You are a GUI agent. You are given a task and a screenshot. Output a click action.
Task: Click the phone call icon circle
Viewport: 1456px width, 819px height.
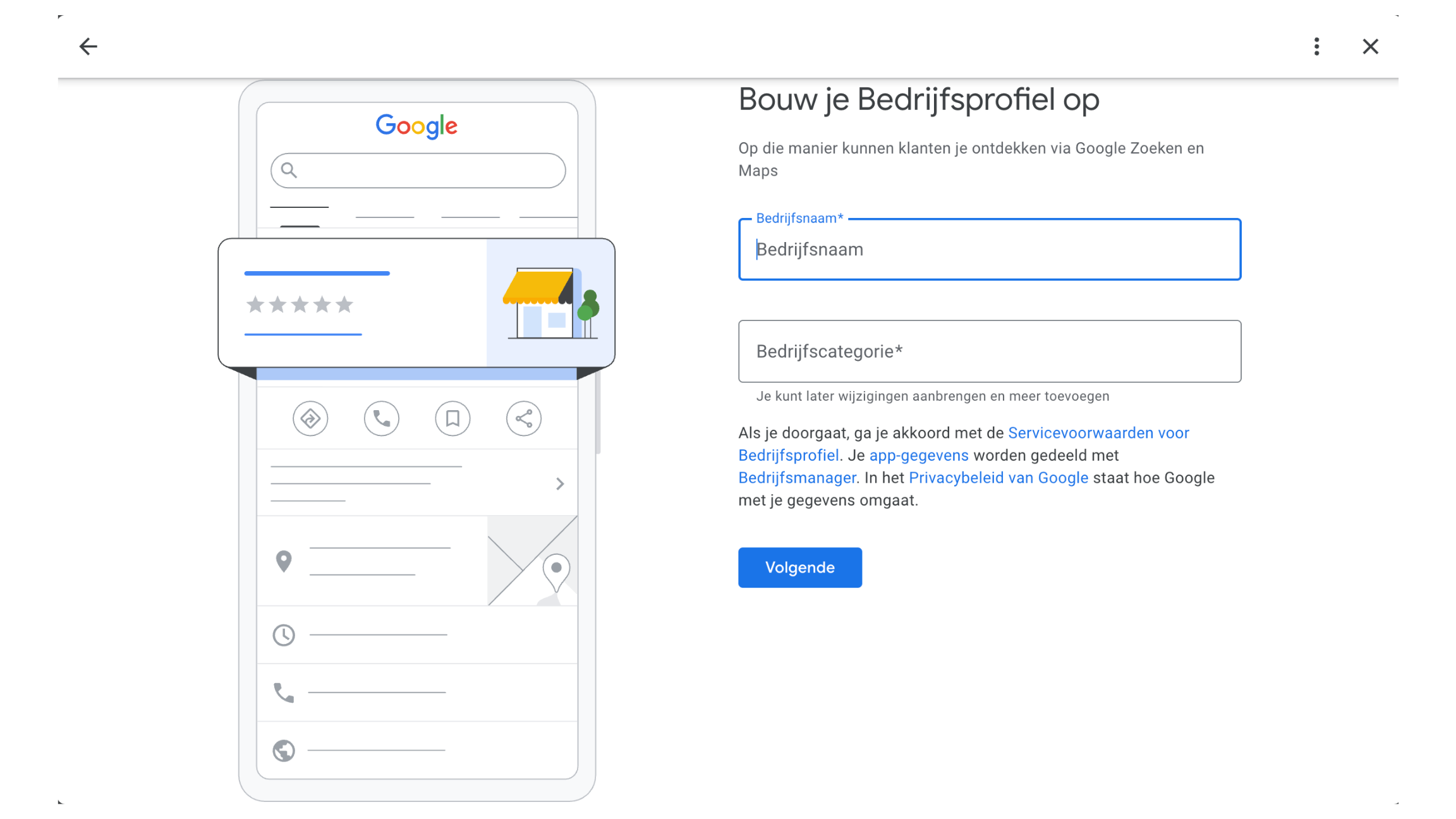tap(382, 418)
